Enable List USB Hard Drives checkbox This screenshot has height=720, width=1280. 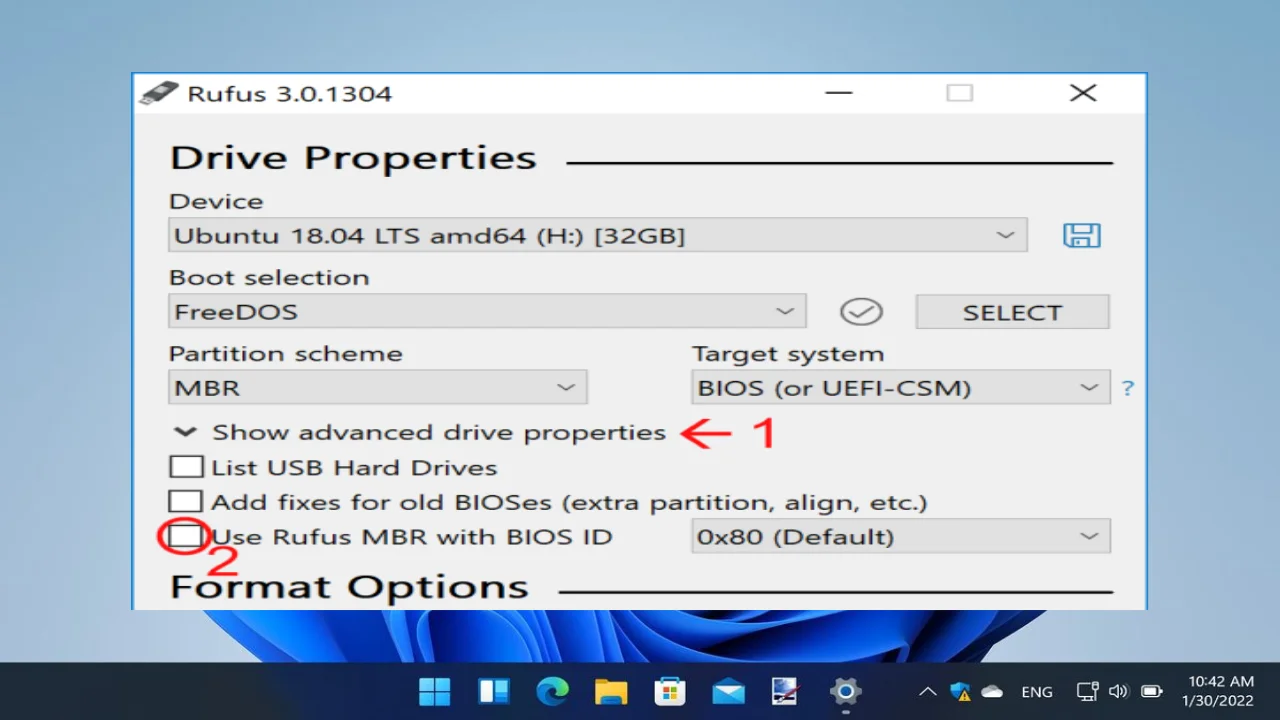coord(186,467)
